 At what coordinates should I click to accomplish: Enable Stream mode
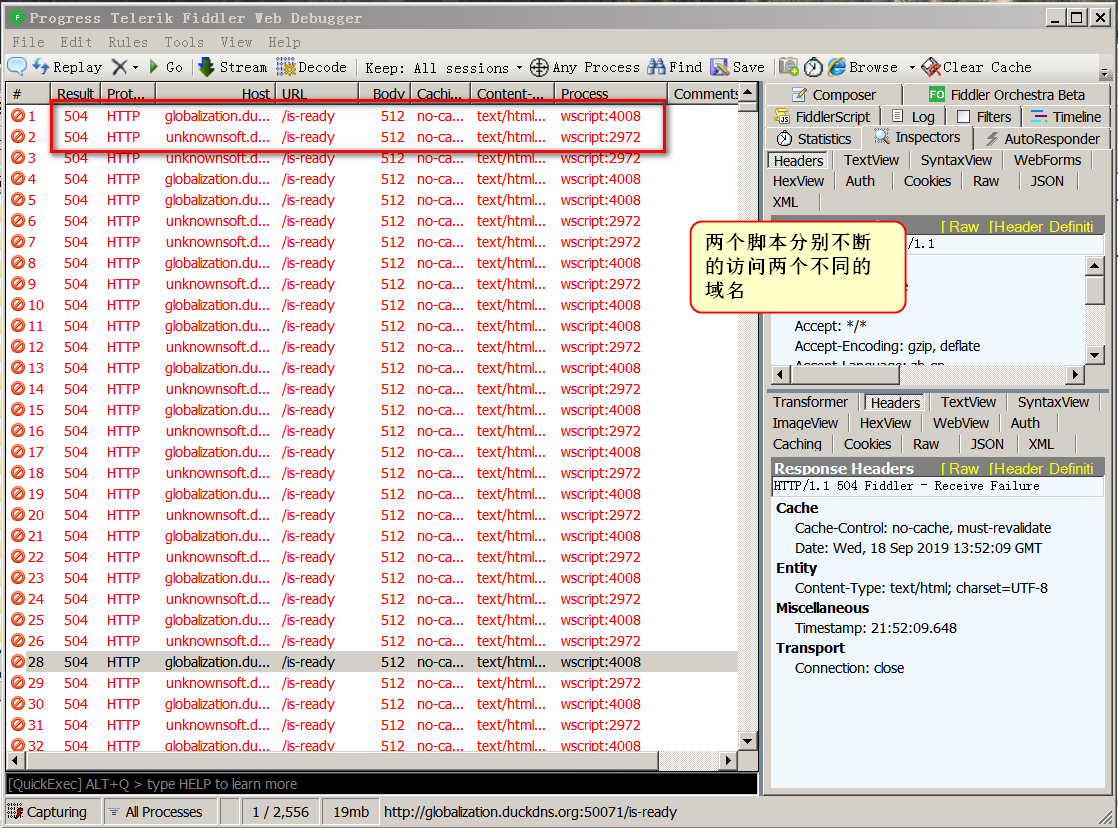click(x=232, y=67)
